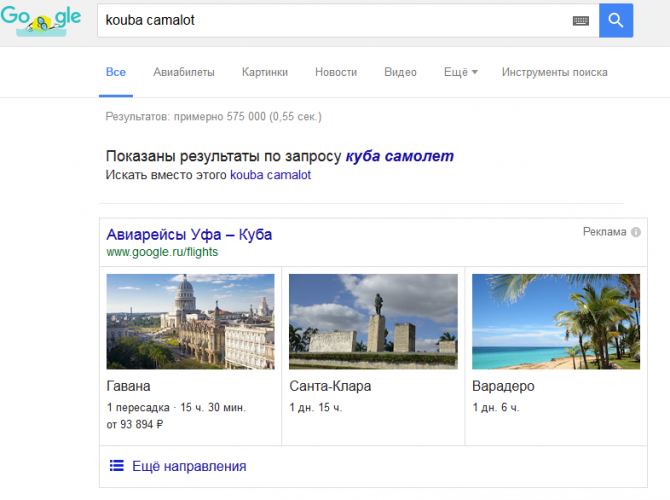Image resolution: width=670 pixels, height=500 pixels.
Task: Click the Санта-Клара monument photo
Action: point(373,321)
